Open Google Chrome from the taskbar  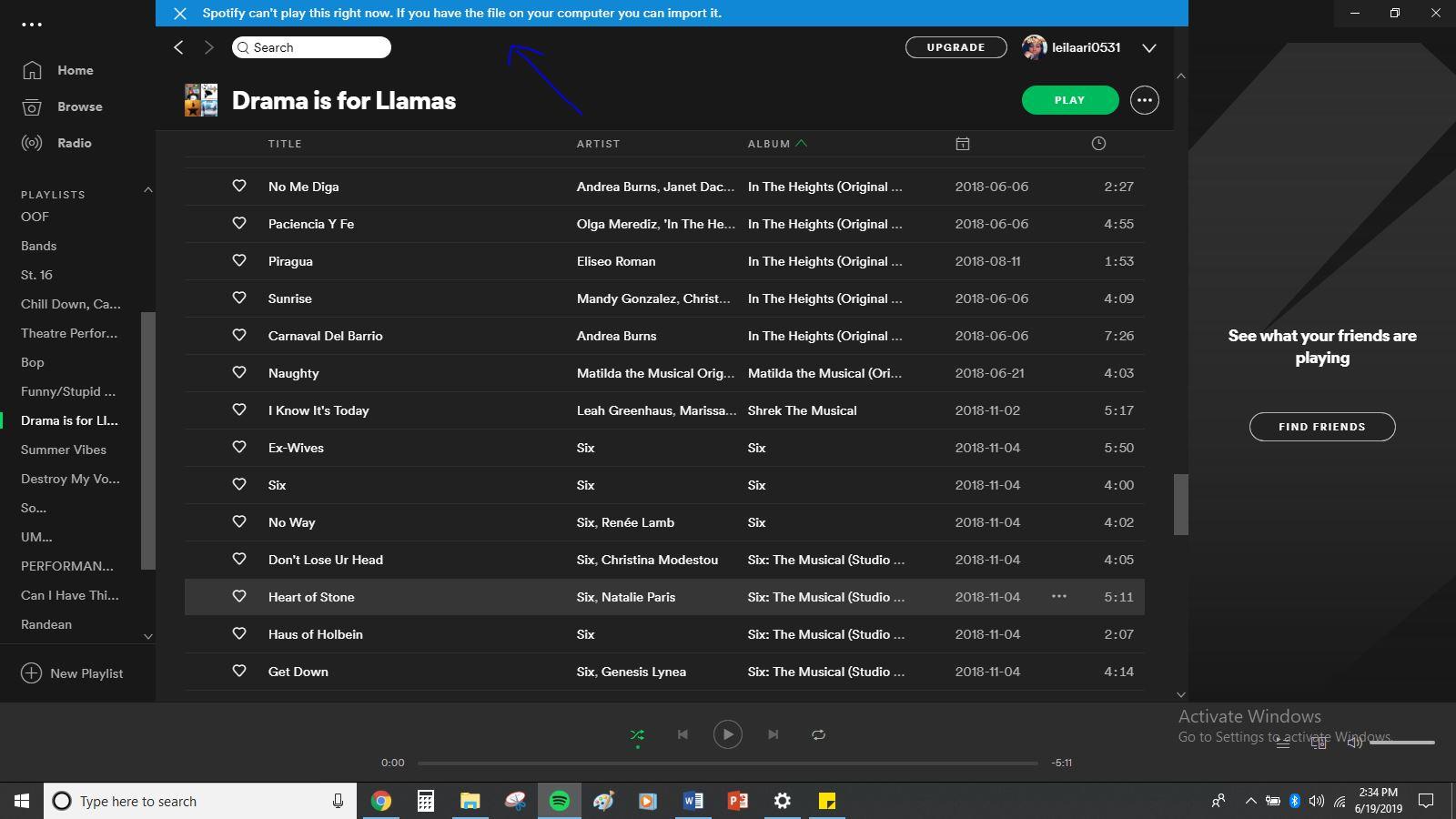tap(381, 801)
